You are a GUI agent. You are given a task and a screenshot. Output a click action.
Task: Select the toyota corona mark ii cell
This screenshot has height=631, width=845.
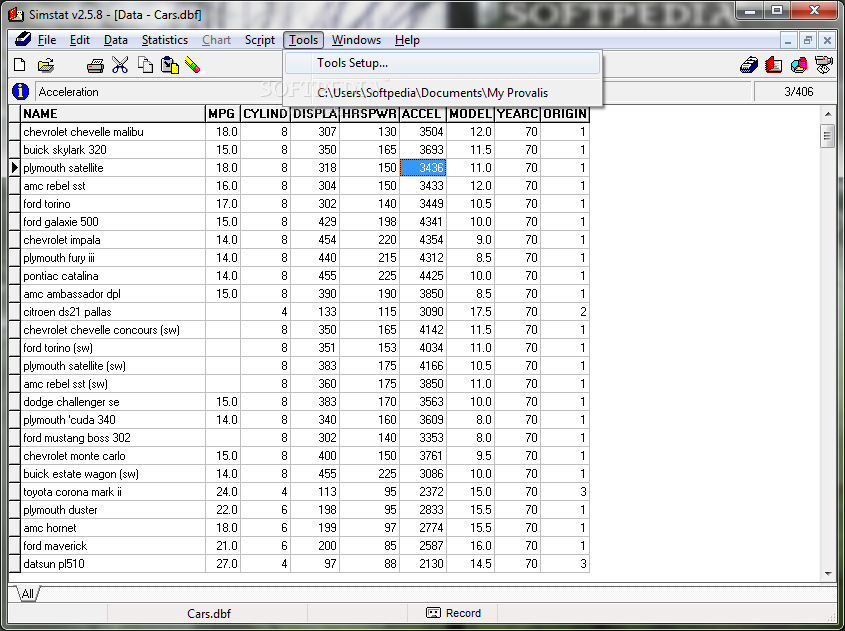(x=113, y=491)
